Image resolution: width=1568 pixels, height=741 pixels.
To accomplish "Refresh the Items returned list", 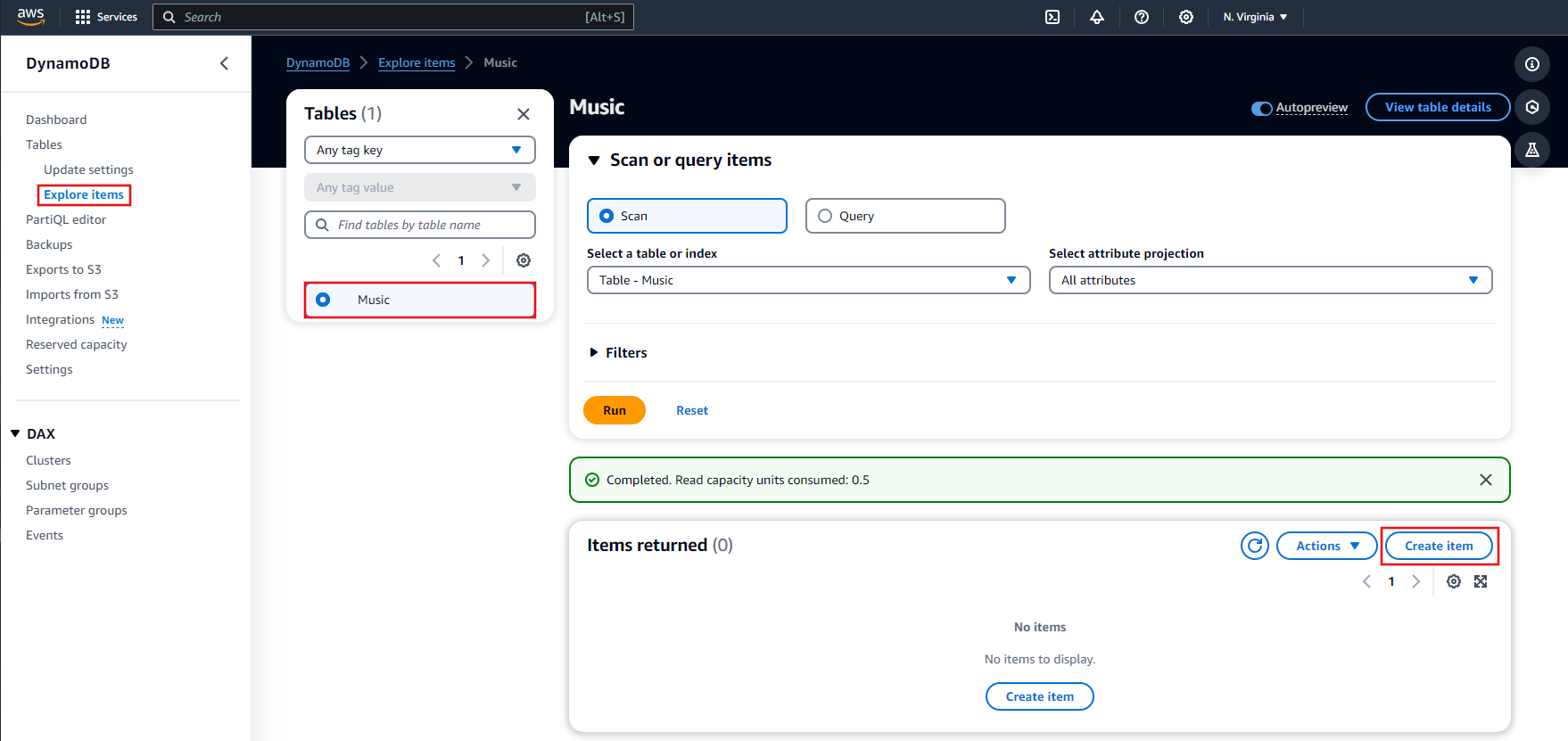I will point(1255,546).
